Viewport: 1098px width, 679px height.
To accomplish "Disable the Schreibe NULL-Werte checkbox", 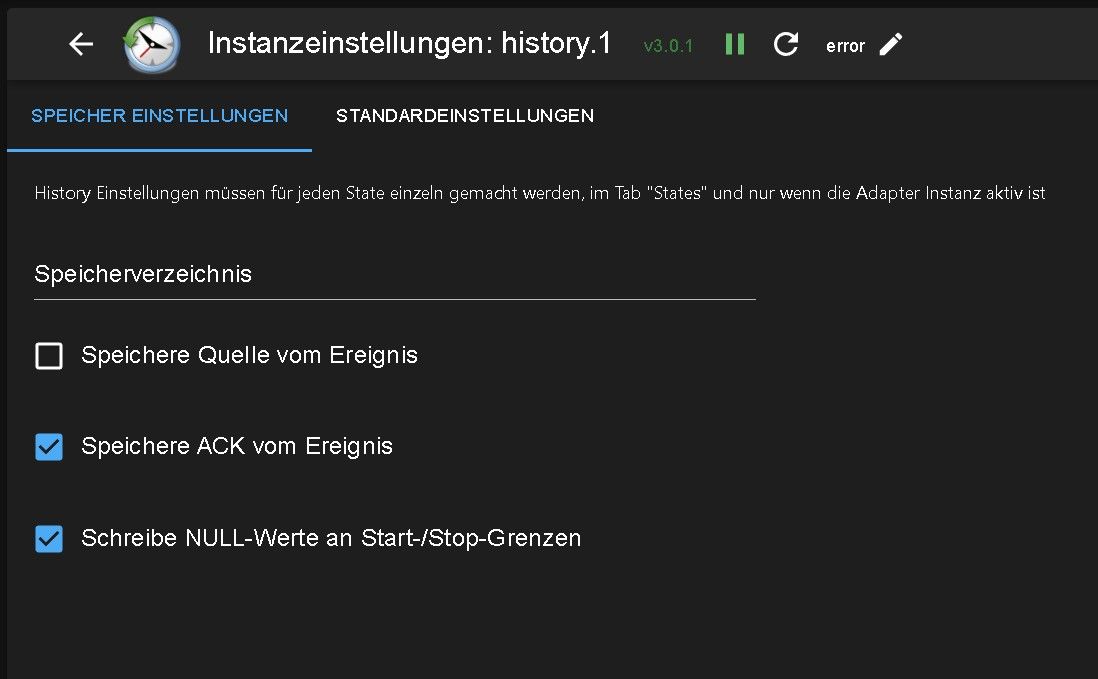I will pyautogui.click(x=49, y=539).
